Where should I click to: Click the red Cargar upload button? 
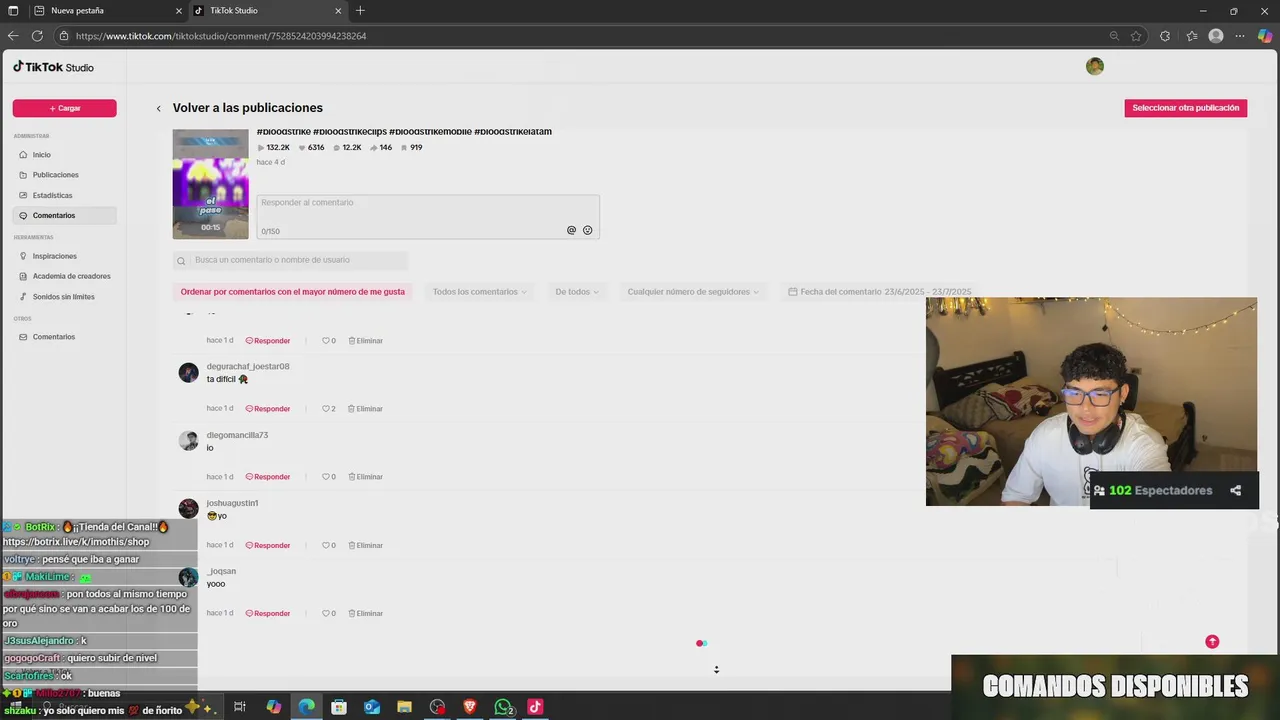[x=64, y=108]
